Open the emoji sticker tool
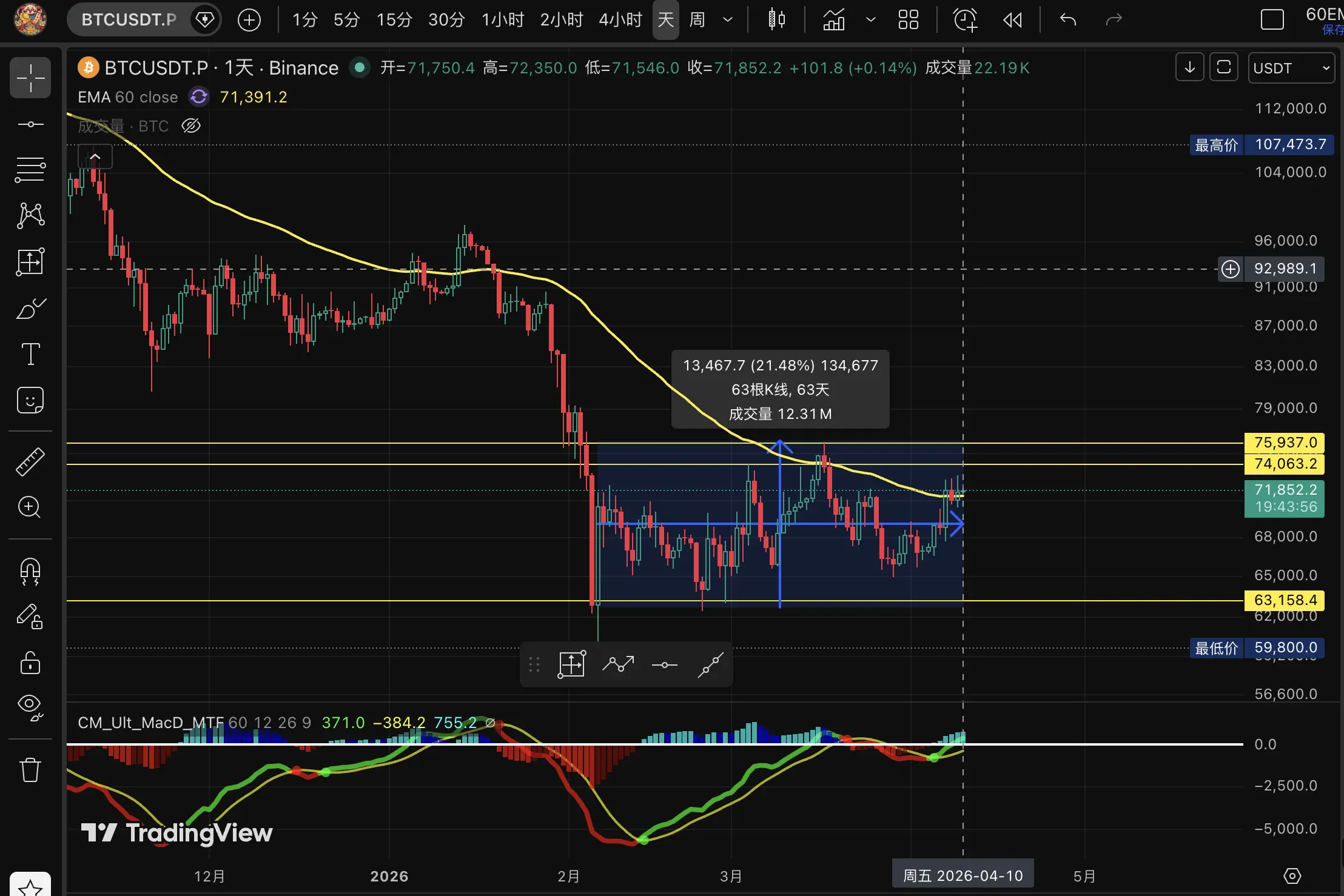The width and height of the screenshot is (1344, 896). 30,400
